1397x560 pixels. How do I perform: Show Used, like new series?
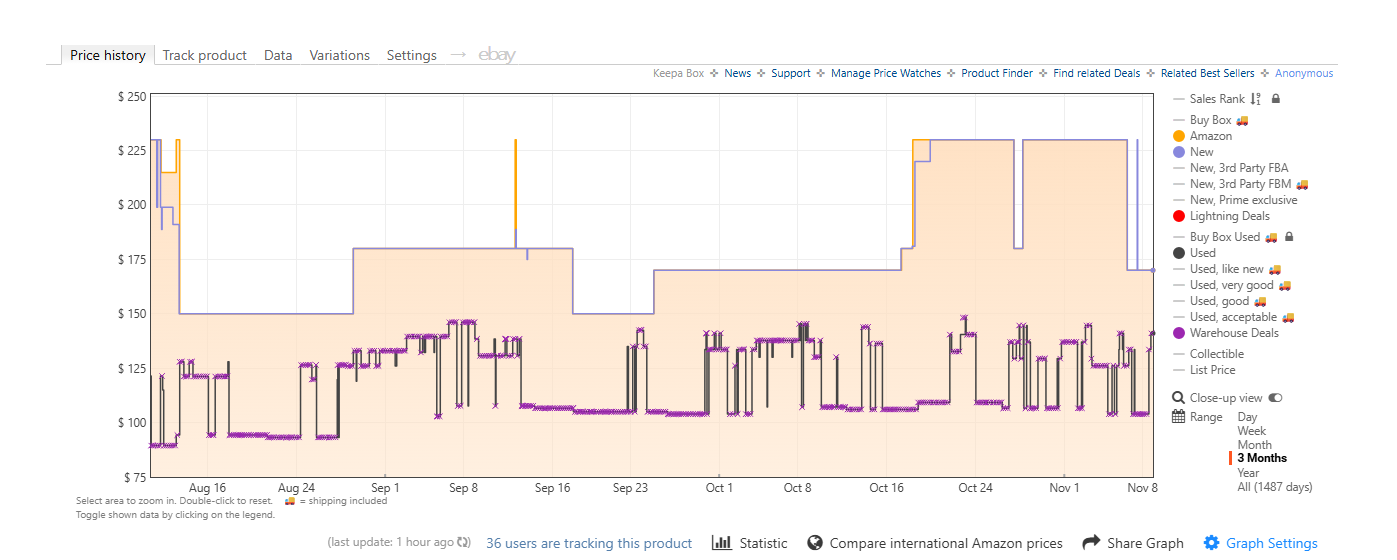tap(1226, 269)
